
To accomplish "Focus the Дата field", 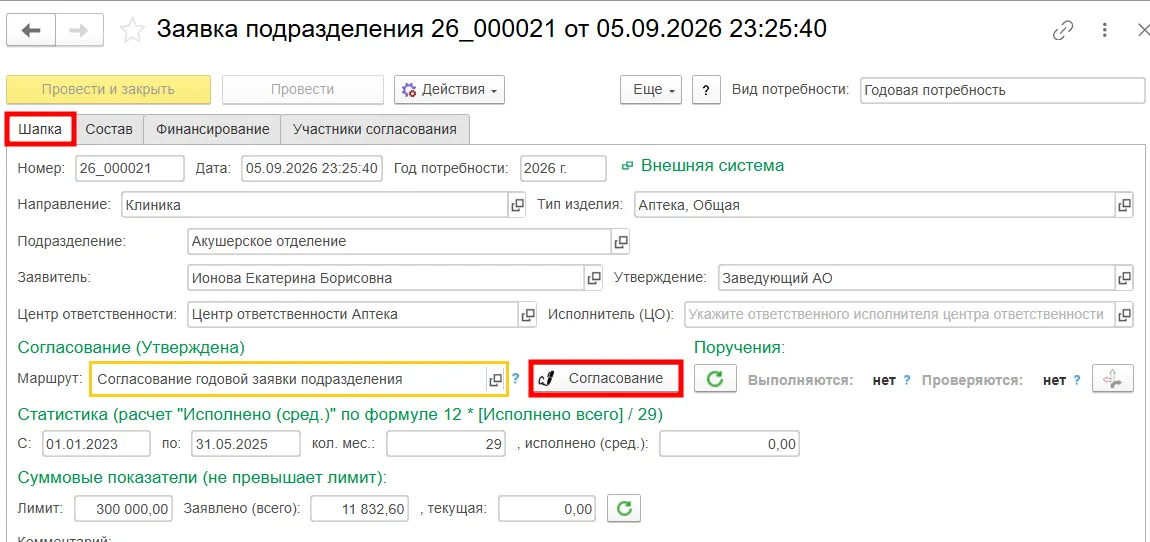I will [312, 168].
